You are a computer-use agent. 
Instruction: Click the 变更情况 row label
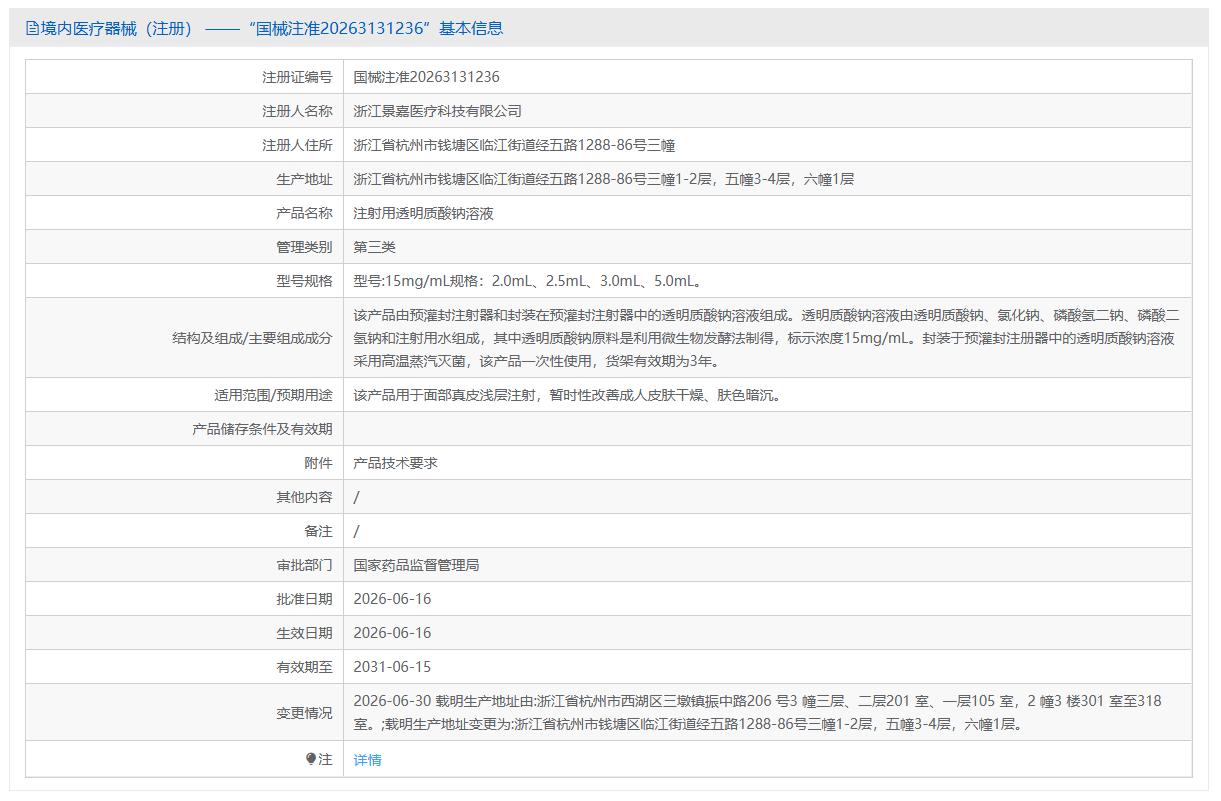tap(304, 713)
